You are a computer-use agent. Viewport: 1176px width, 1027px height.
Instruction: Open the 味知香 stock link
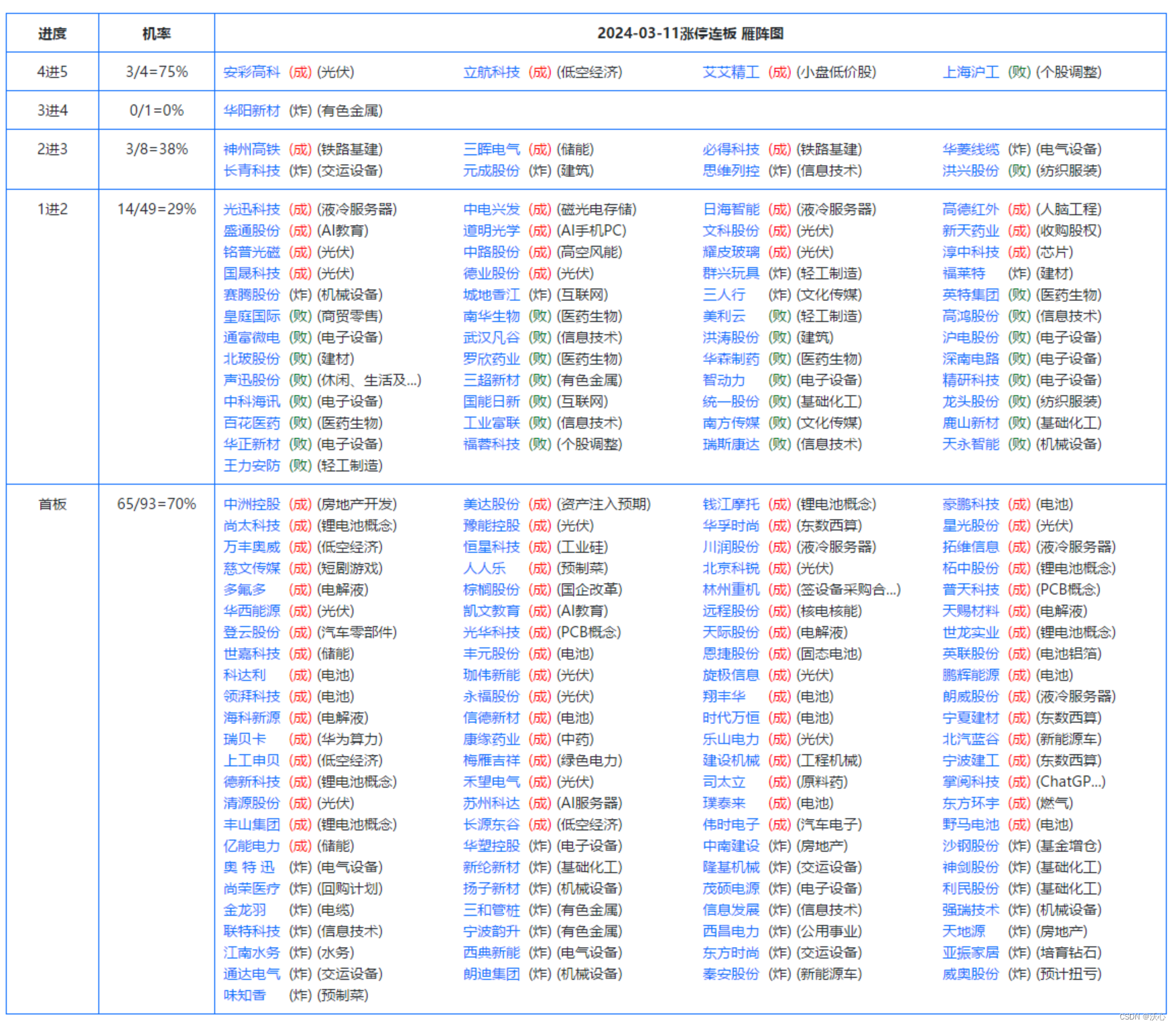[x=245, y=995]
